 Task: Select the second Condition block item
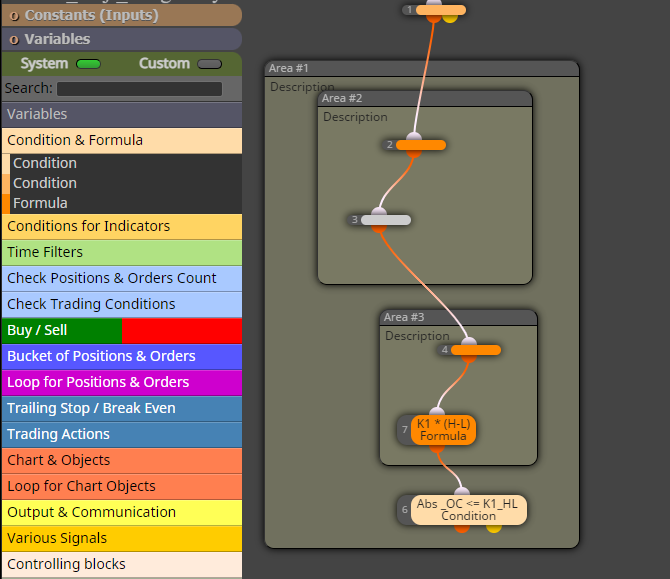coord(122,183)
